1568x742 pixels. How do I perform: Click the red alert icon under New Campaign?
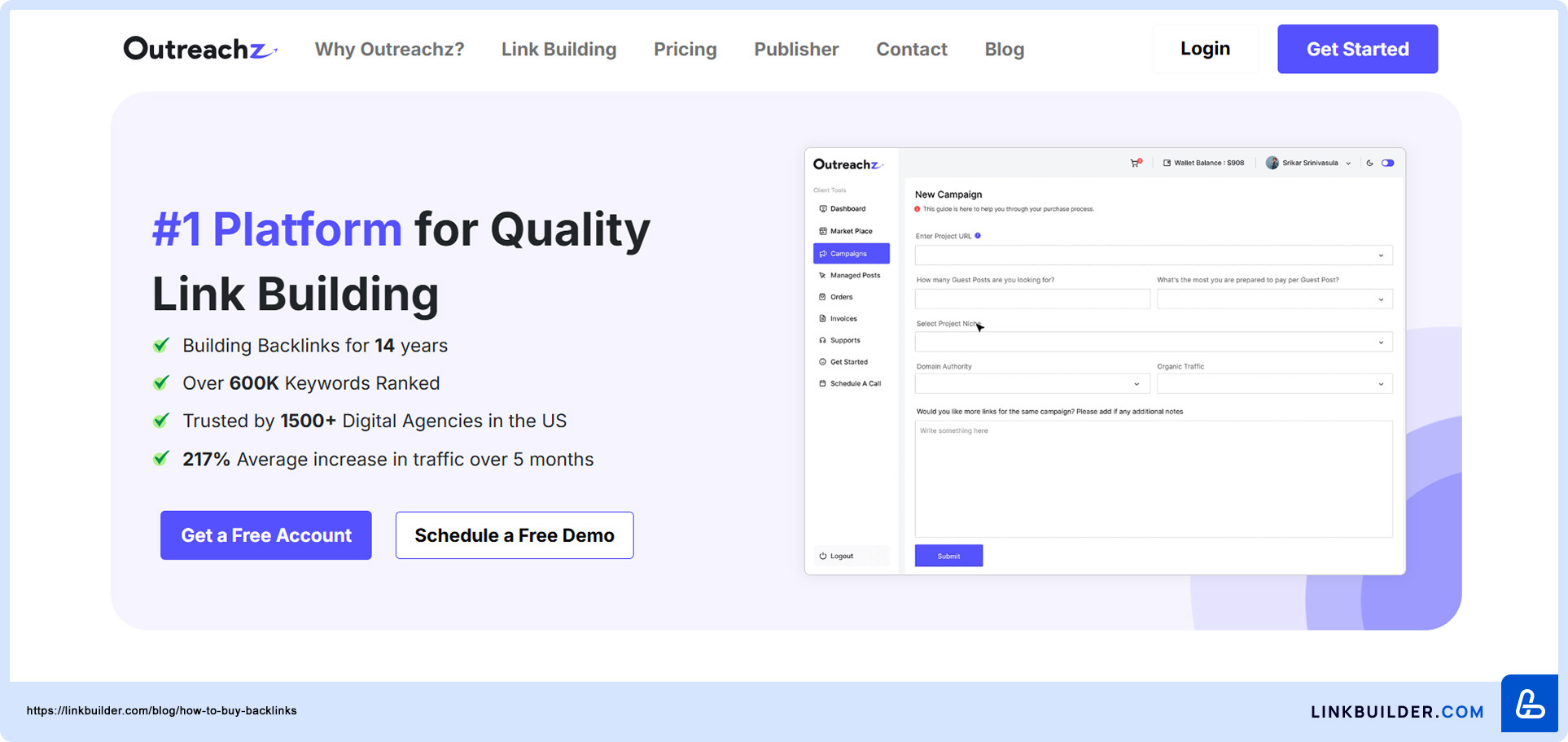coord(918,209)
